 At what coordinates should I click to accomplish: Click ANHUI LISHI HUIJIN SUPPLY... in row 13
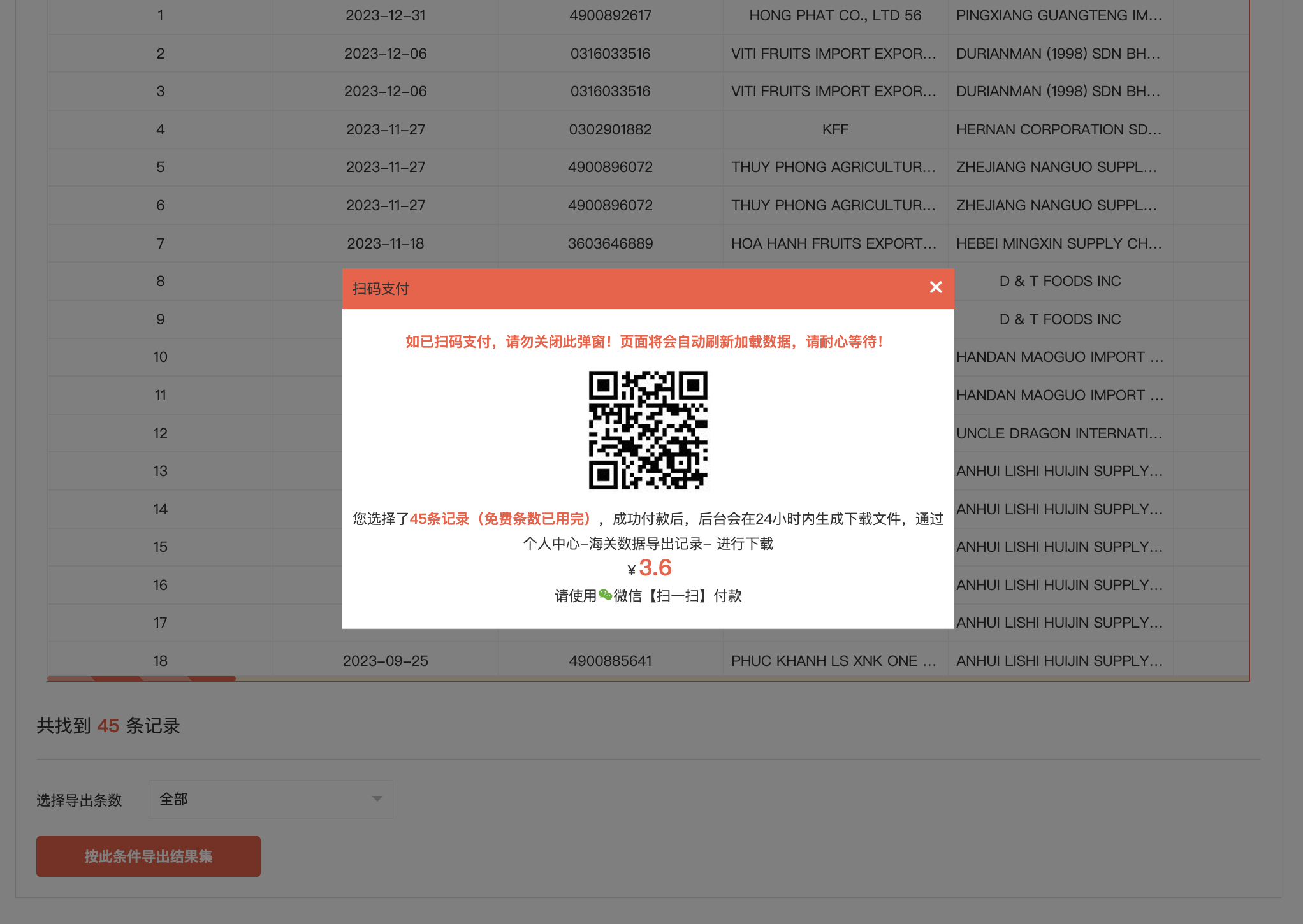pos(1059,471)
